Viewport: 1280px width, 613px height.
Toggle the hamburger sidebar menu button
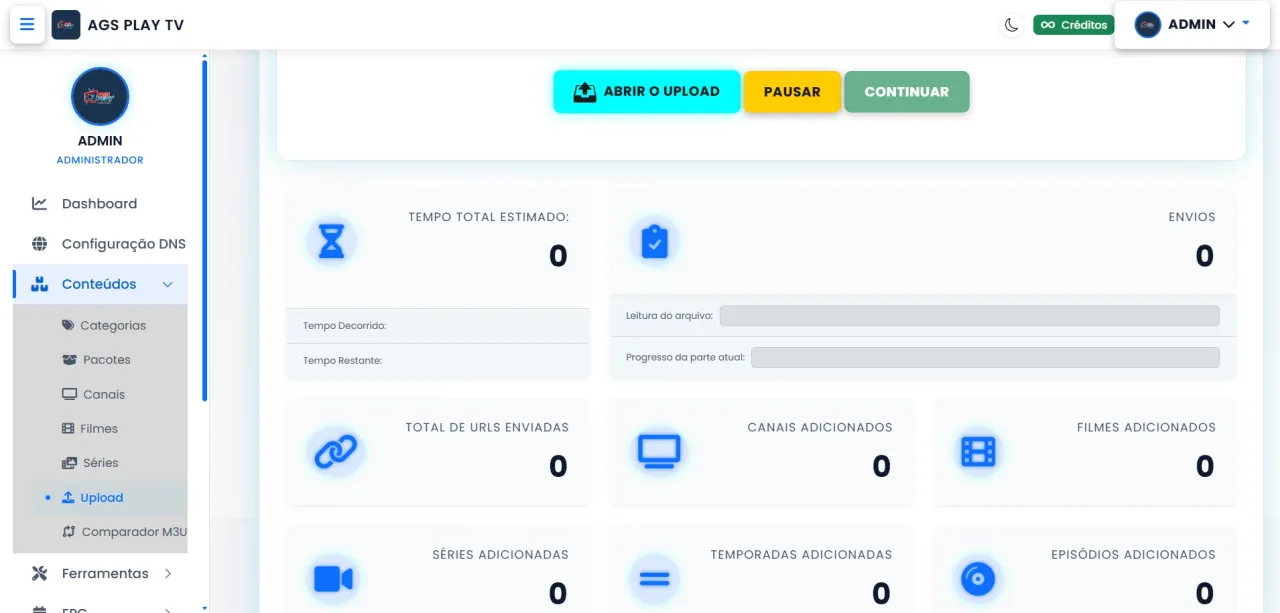pos(27,25)
